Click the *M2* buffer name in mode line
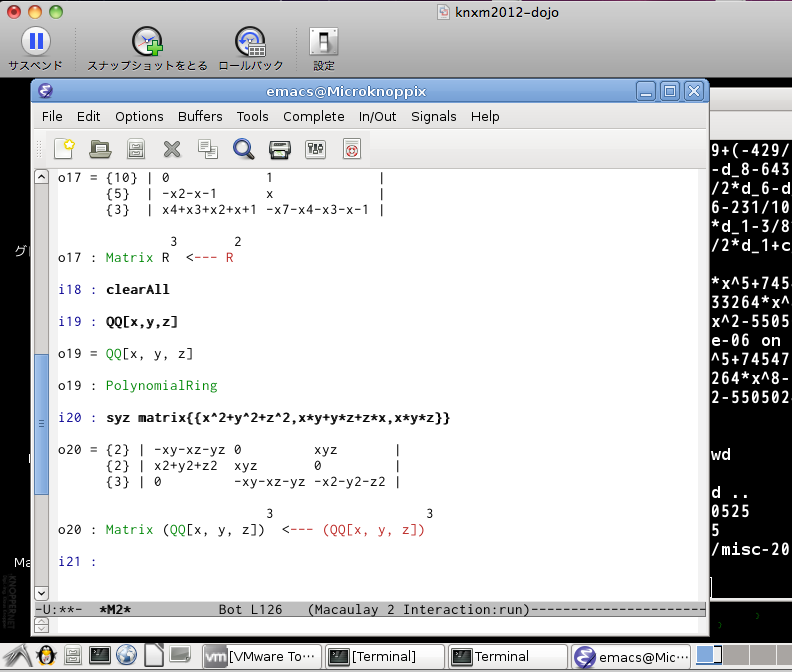 tap(115, 609)
